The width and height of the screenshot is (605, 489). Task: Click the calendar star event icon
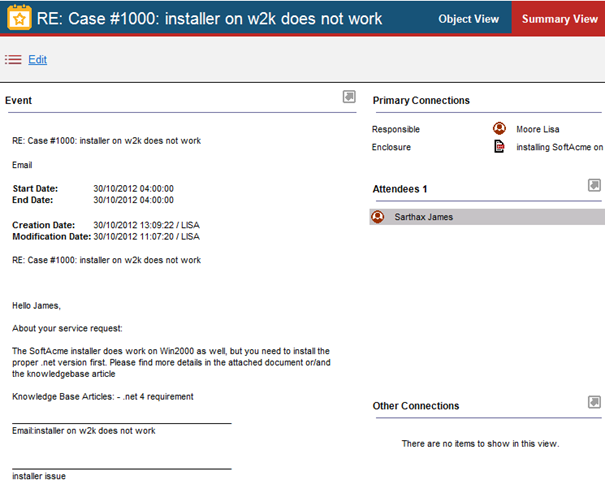click(19, 17)
